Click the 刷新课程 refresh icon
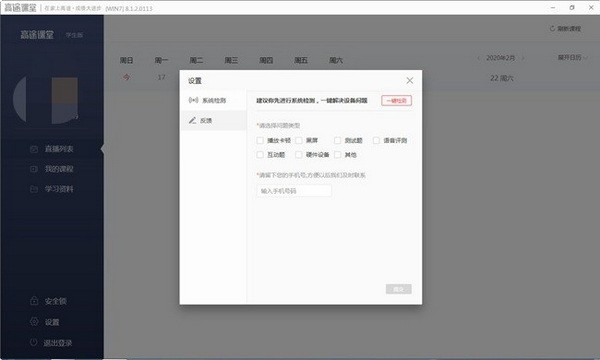This screenshot has height=360, width=600. tap(552, 28)
